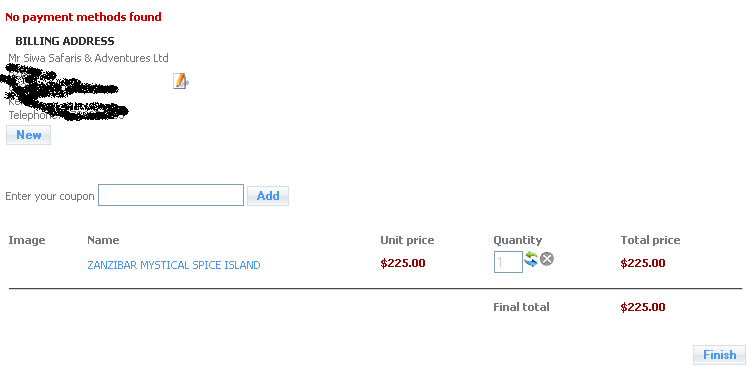Screen dimensions: 754x384
Task: Click the Quantity column header
Action: pyautogui.click(x=517, y=240)
